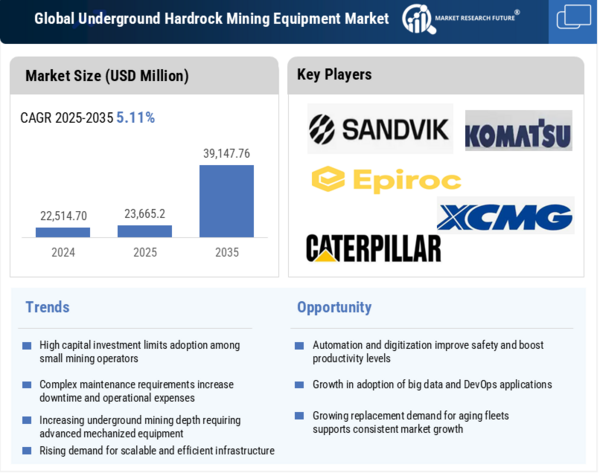The height and width of the screenshot is (473, 600).
Task: Select the Epiroc logo
Action: (386, 180)
